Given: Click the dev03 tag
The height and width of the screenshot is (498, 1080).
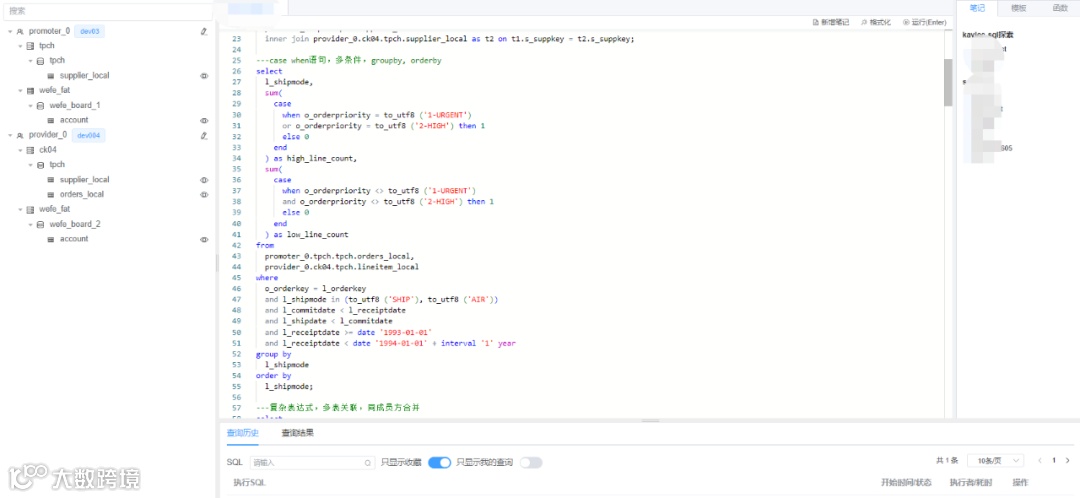Looking at the screenshot, I should [91, 31].
